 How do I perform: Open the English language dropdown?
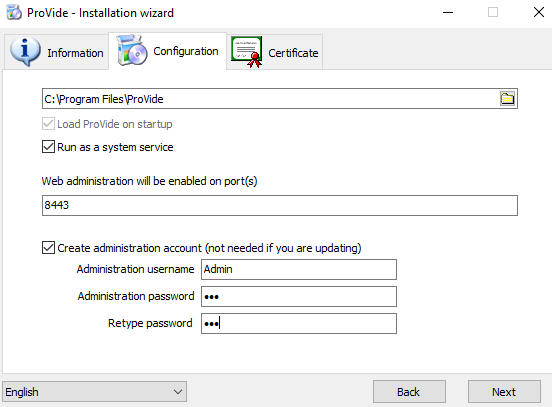coord(94,392)
